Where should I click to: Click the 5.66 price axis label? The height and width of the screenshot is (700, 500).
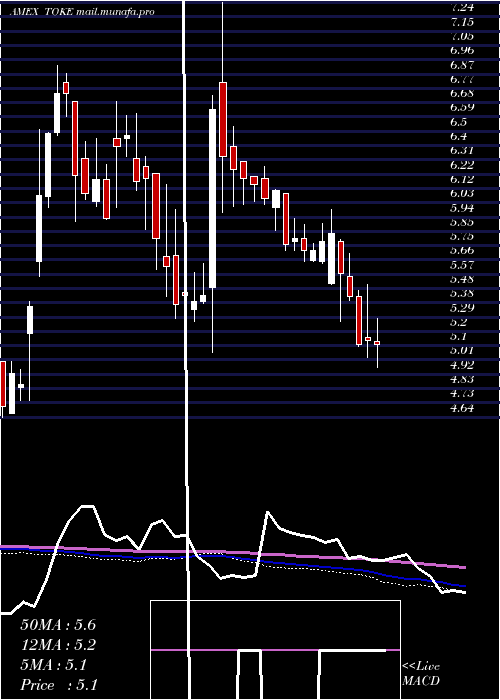[462, 250]
